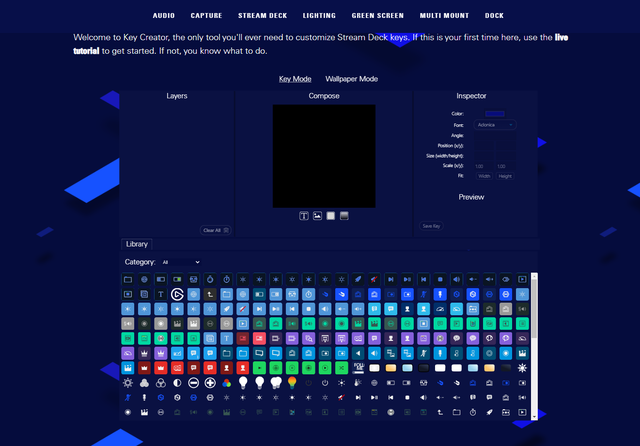Add a gradient fill layer
This screenshot has height=446, width=640.
pyautogui.click(x=344, y=216)
